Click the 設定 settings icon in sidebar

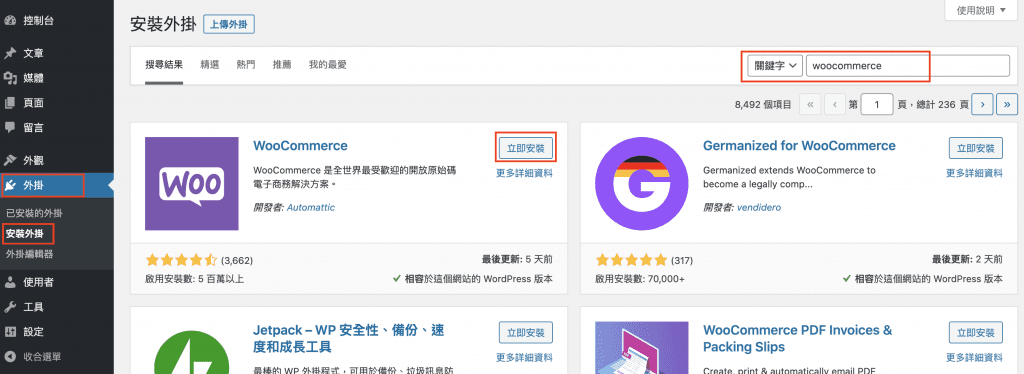10,332
